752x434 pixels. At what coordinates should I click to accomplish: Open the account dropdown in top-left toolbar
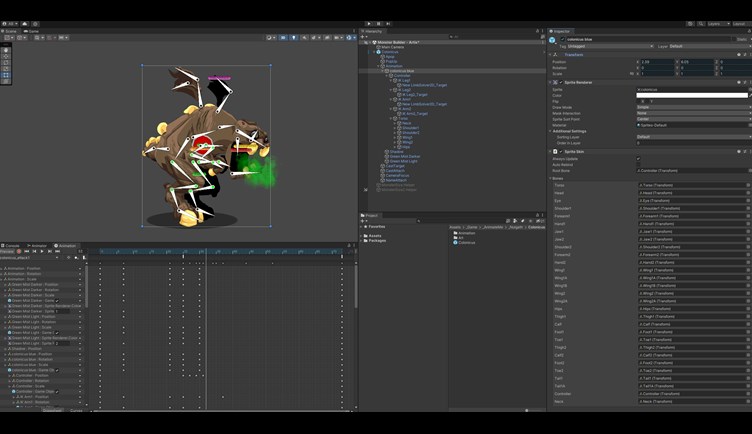click(x=10, y=23)
